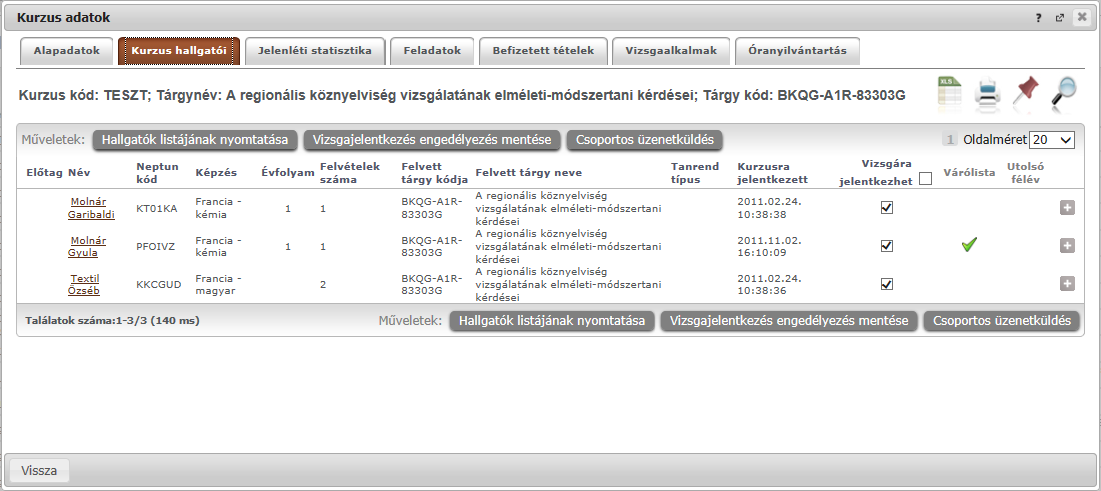
Task: Toggle the header Vizsgára jelentkezhet checkbox
Action: pos(925,180)
